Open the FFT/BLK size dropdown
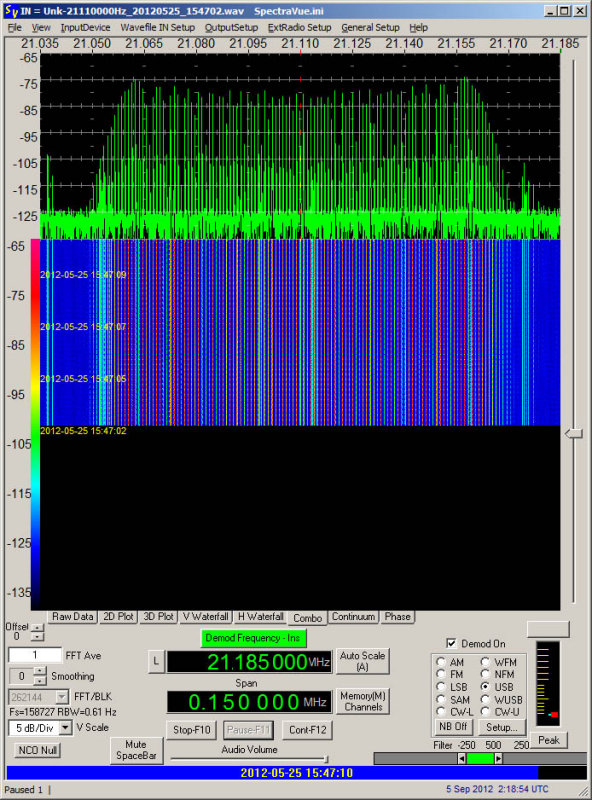Viewport: 592px width, 800px height. pos(62,696)
